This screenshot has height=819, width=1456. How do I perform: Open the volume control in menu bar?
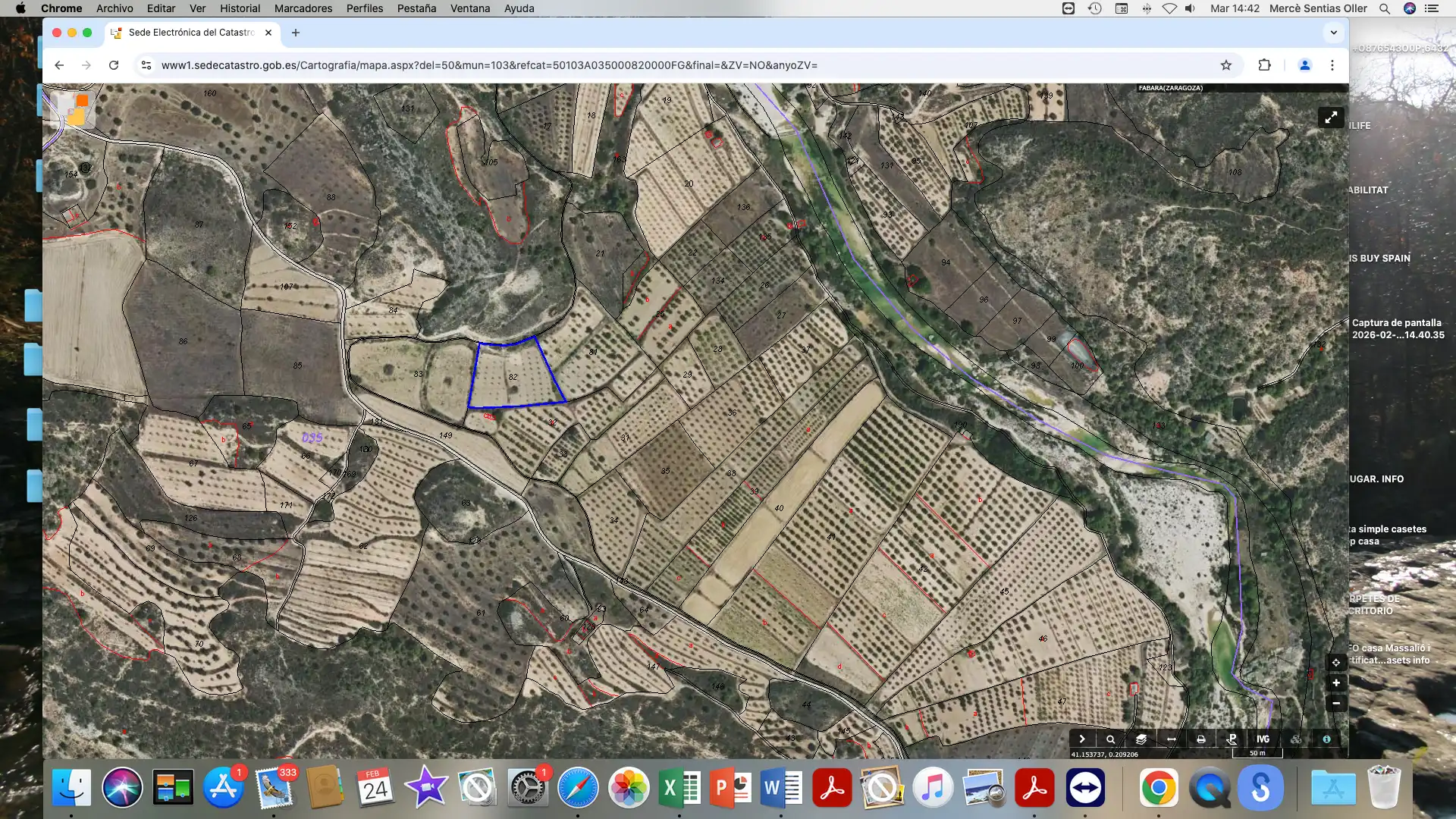click(1191, 8)
